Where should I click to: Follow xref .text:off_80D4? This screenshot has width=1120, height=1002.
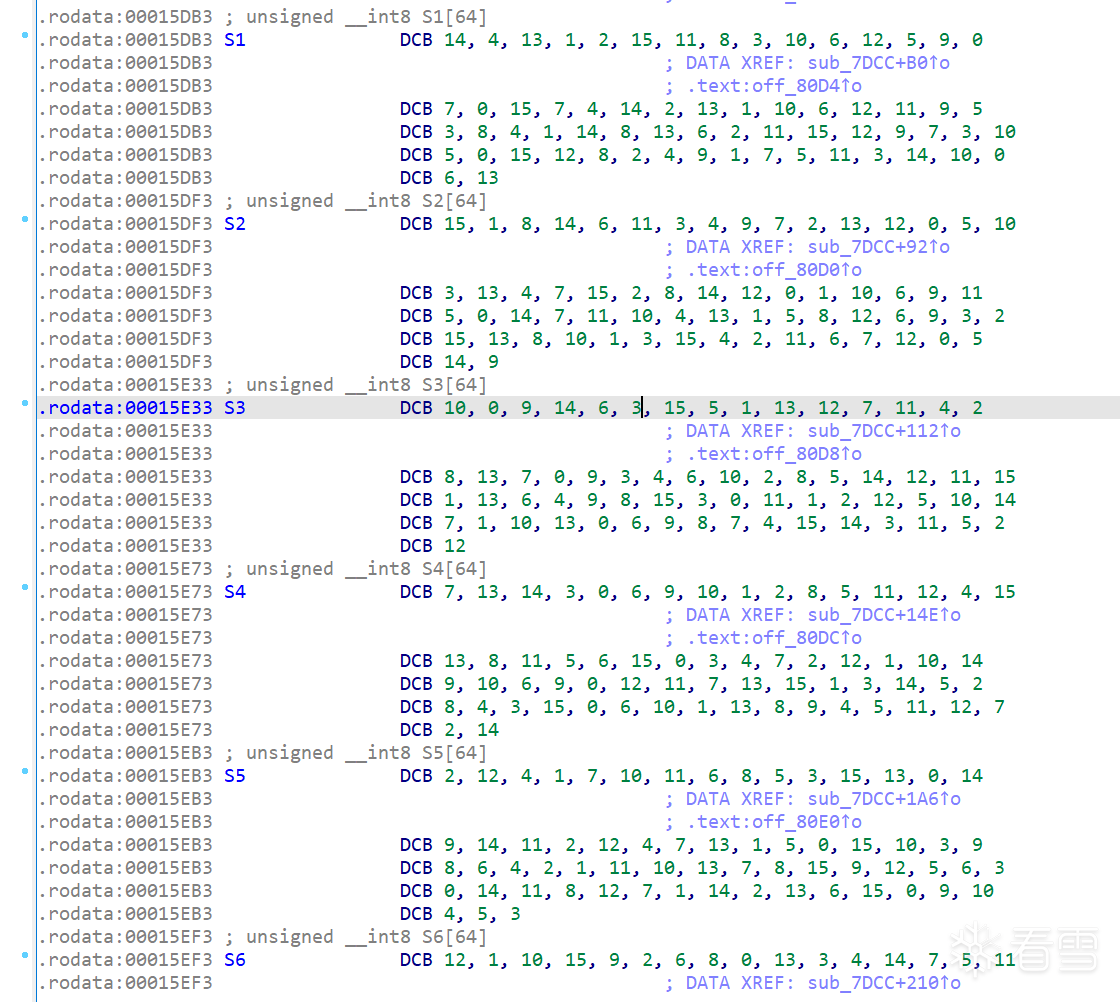click(774, 86)
